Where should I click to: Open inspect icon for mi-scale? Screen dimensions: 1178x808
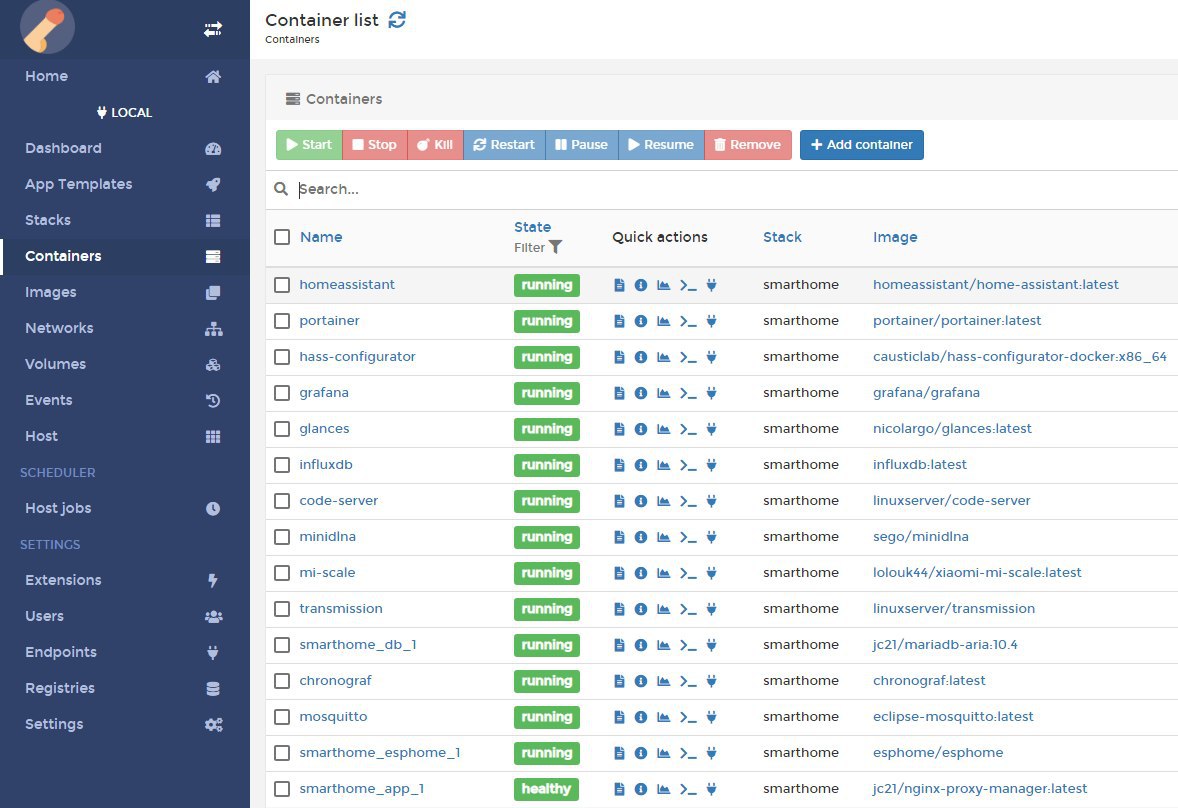(641, 574)
